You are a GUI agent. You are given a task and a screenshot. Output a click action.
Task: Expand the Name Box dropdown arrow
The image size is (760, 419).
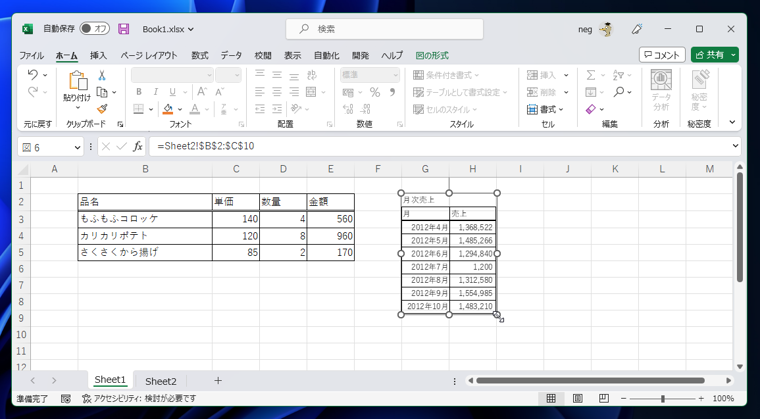(78, 147)
